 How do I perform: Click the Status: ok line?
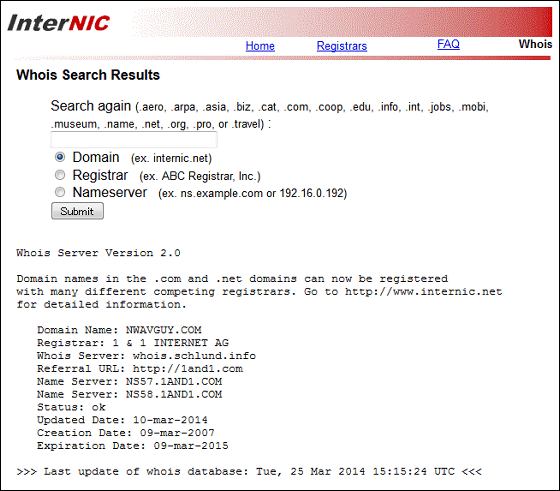(71, 407)
